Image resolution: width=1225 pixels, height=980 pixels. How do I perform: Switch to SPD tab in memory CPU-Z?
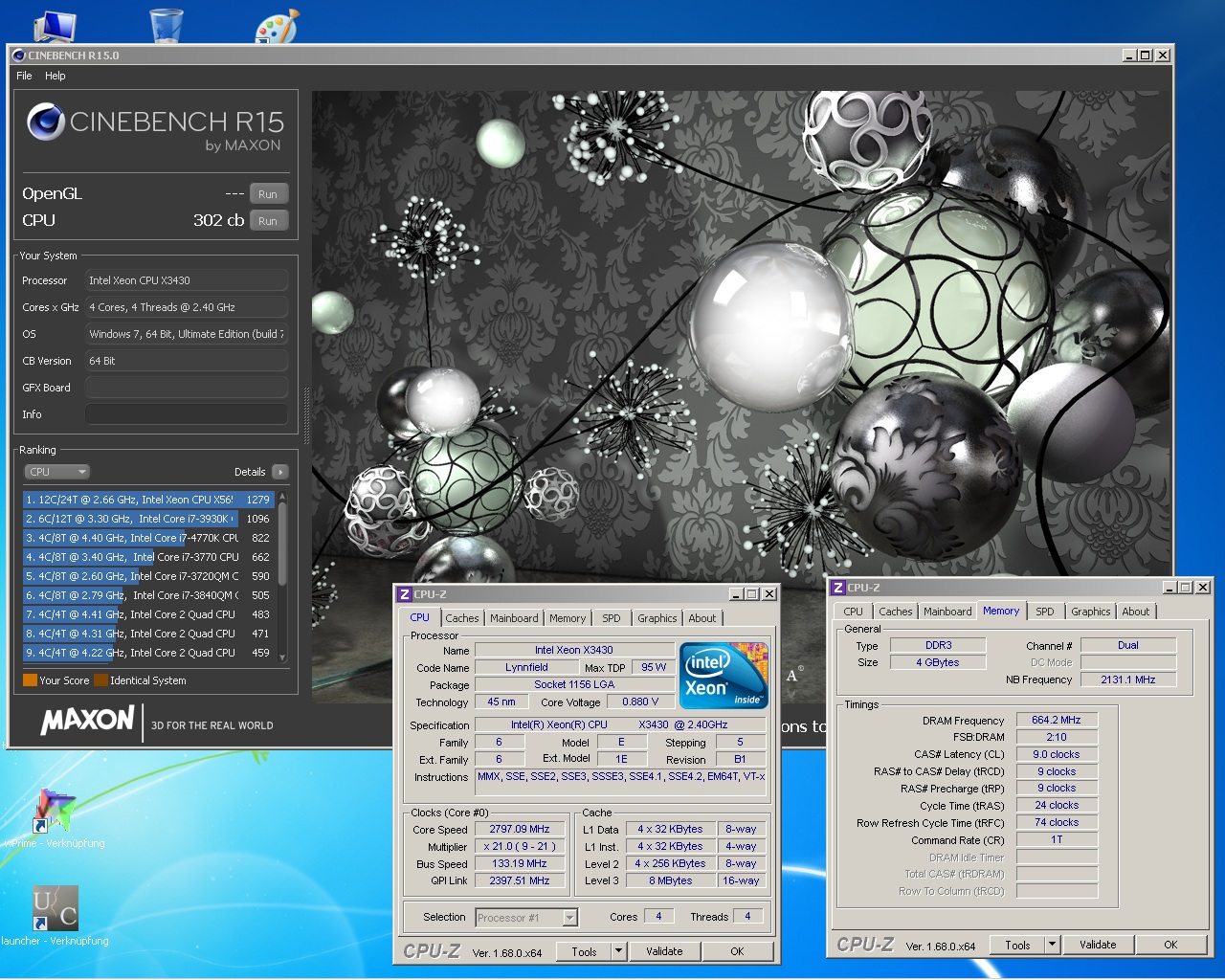[x=1045, y=612]
